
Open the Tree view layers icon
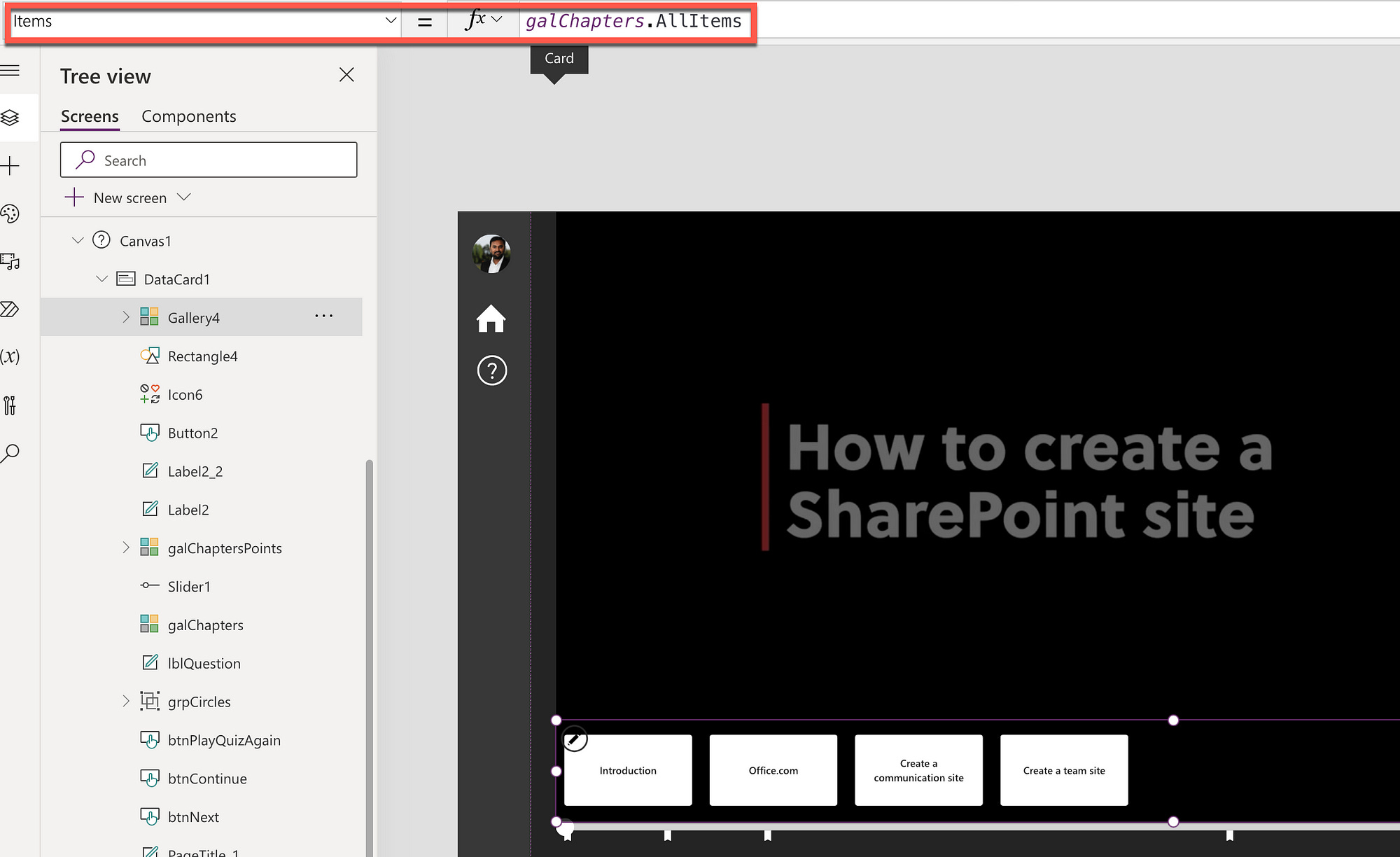[10, 118]
